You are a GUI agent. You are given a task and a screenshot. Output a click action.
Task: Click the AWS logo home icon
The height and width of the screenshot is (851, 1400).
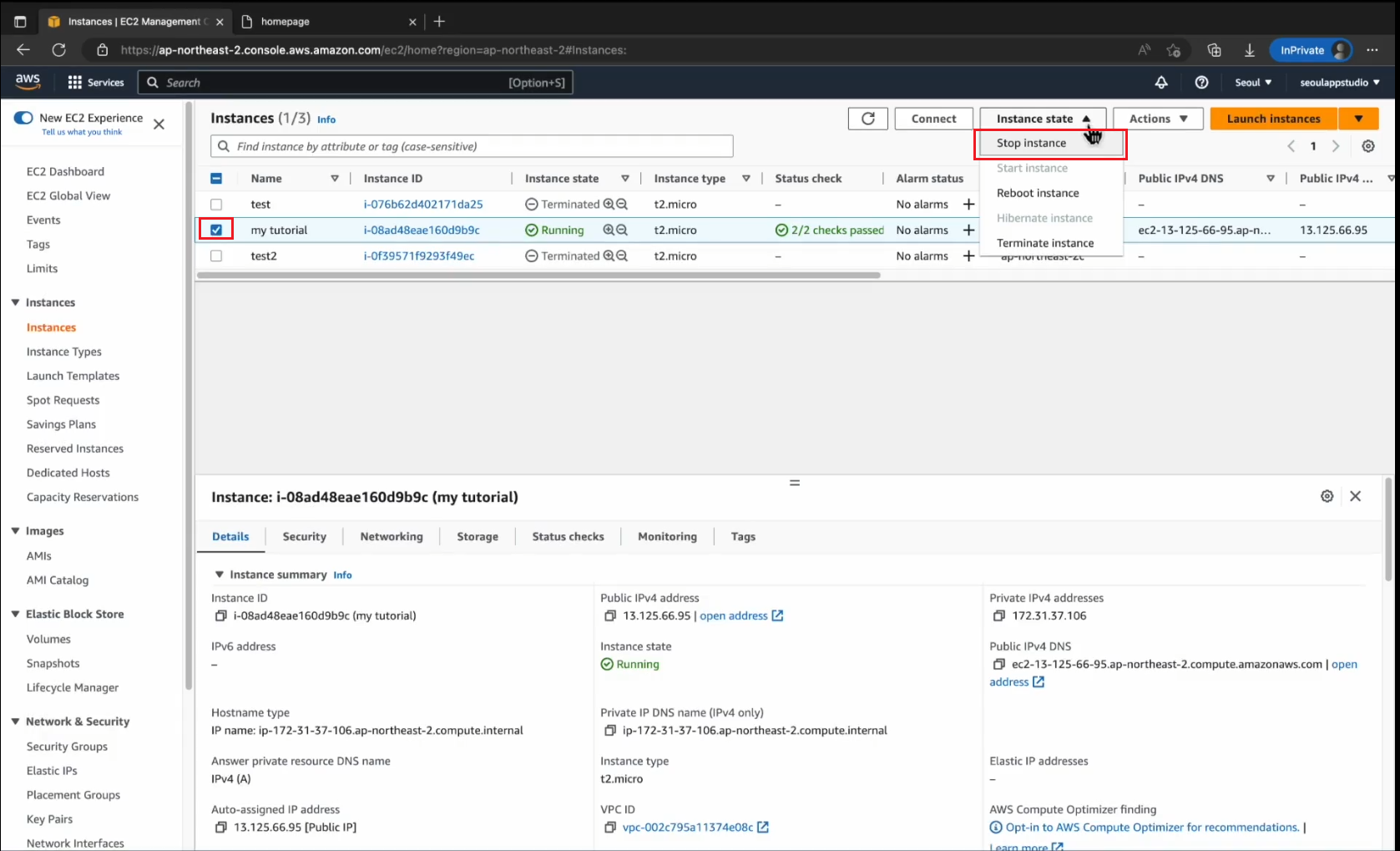[x=28, y=81]
